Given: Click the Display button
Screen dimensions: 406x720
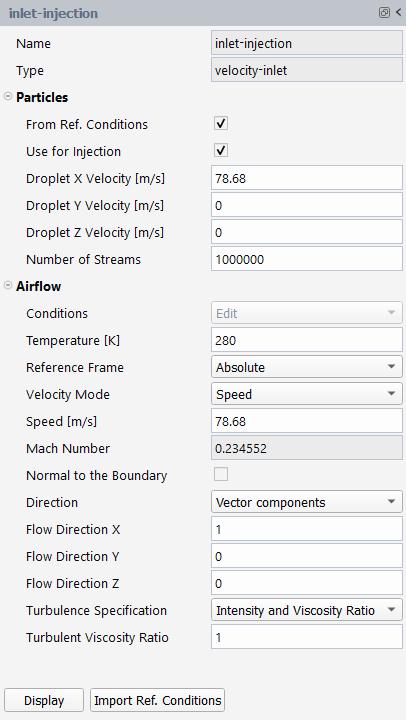Looking at the screenshot, I should point(44,700).
